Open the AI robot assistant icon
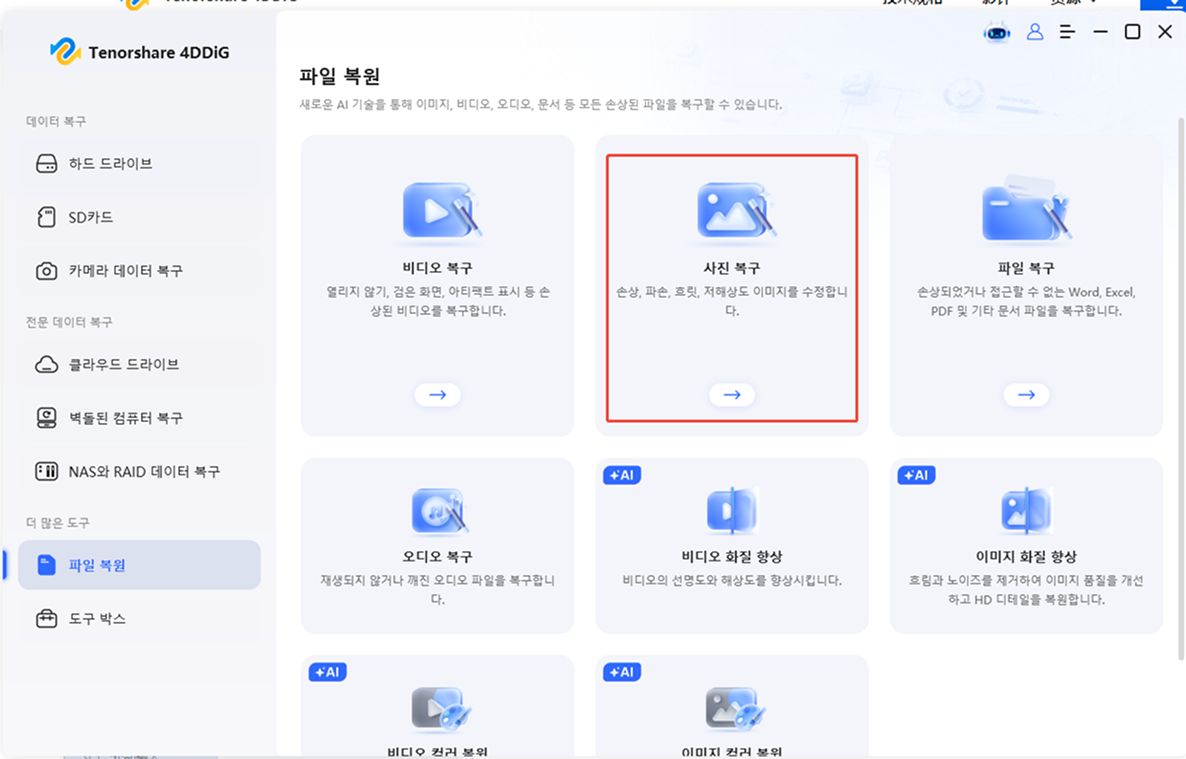 point(997,33)
